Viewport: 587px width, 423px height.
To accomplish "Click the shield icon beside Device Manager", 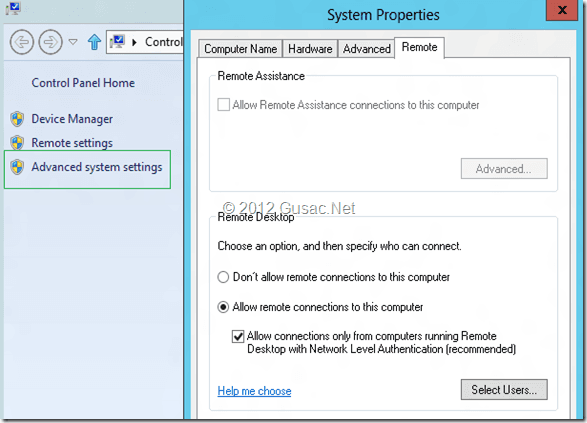I will [17, 119].
